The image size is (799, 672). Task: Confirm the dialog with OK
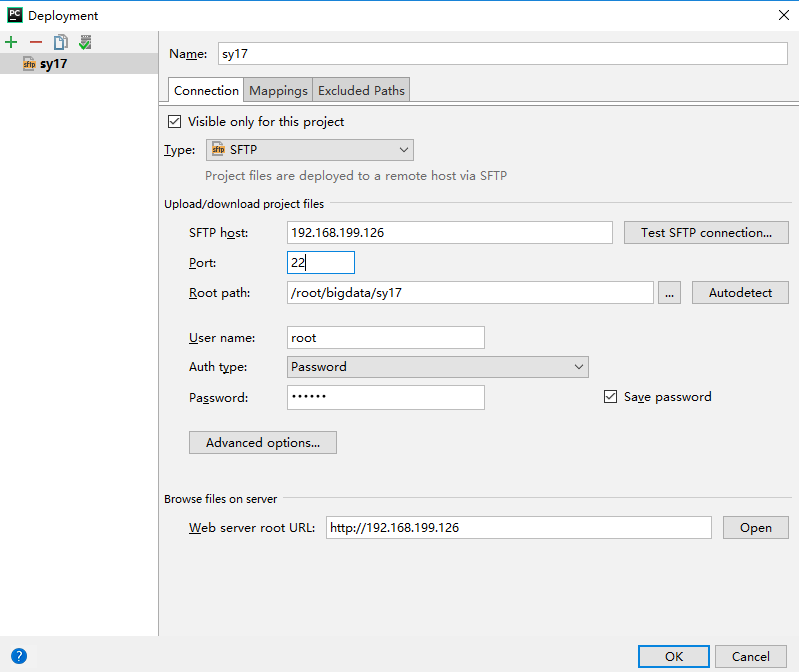(674, 657)
